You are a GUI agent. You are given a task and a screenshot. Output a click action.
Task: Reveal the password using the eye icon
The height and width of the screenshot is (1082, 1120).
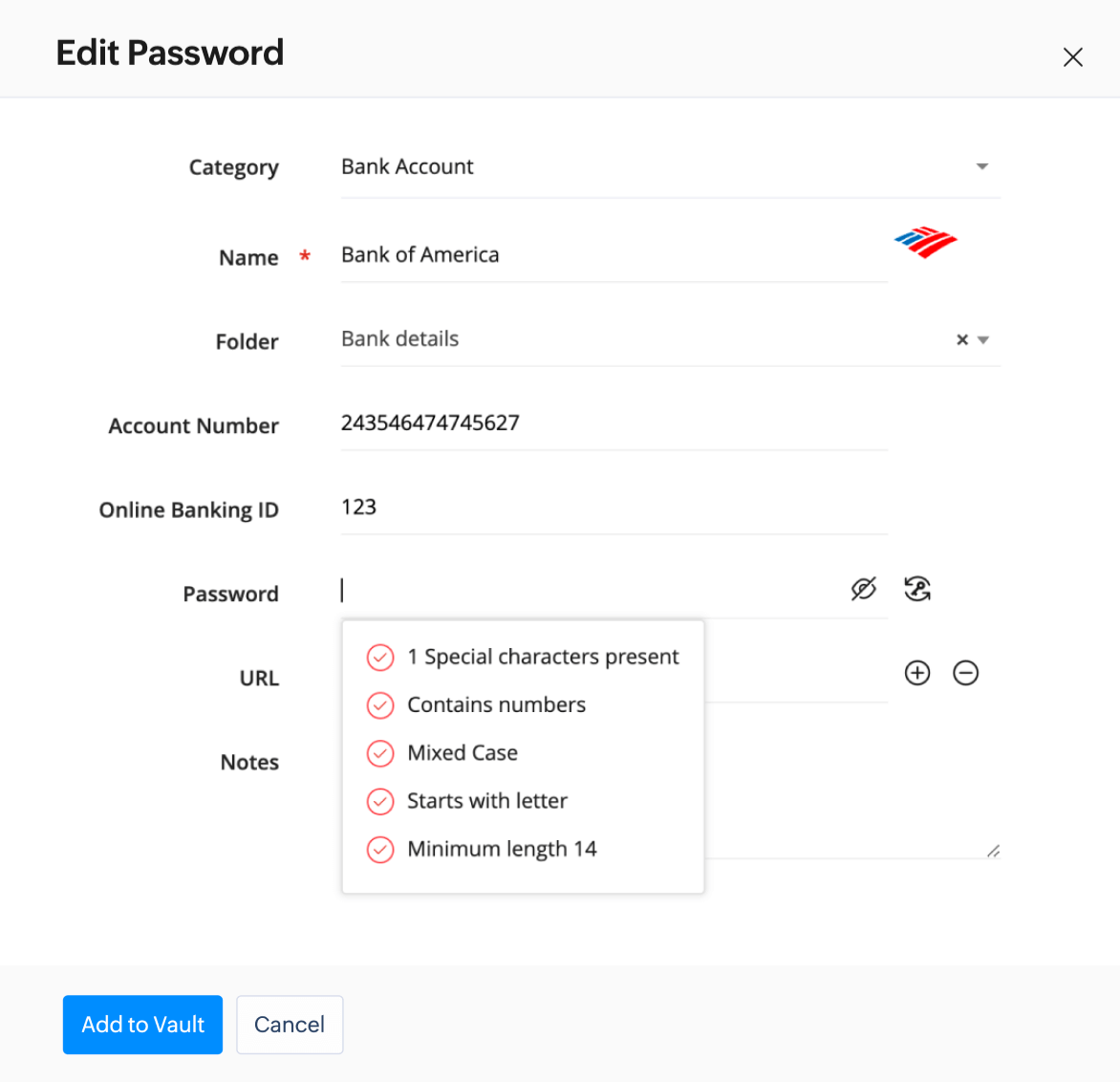pyautogui.click(x=863, y=589)
